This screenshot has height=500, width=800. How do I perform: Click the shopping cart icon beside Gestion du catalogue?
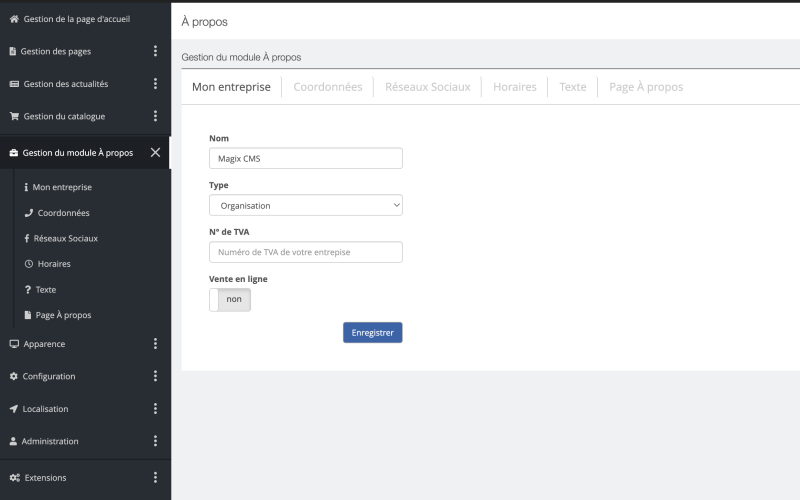tap(14, 116)
